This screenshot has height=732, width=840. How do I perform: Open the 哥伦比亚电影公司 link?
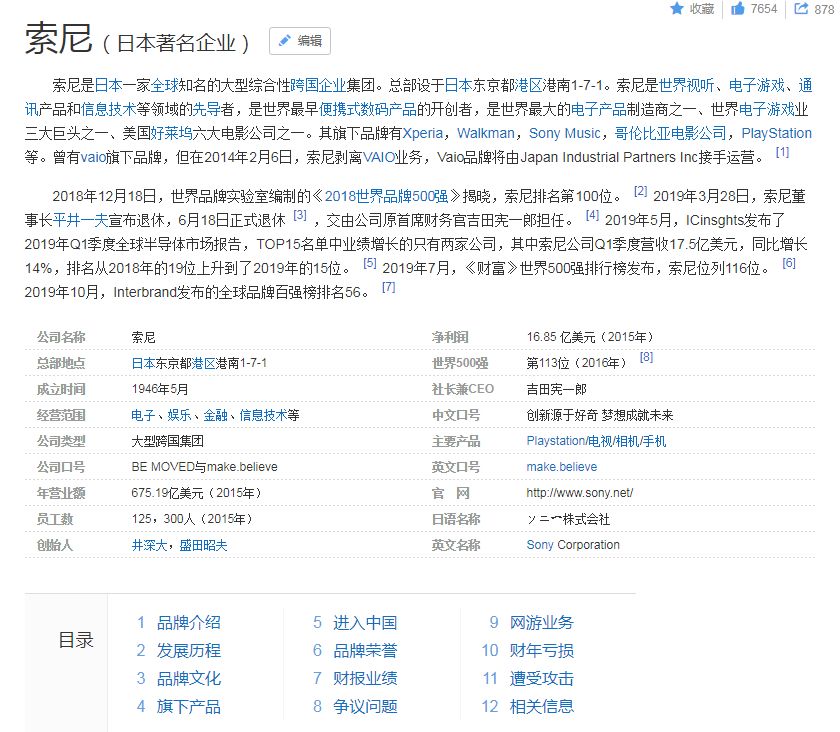tap(670, 133)
